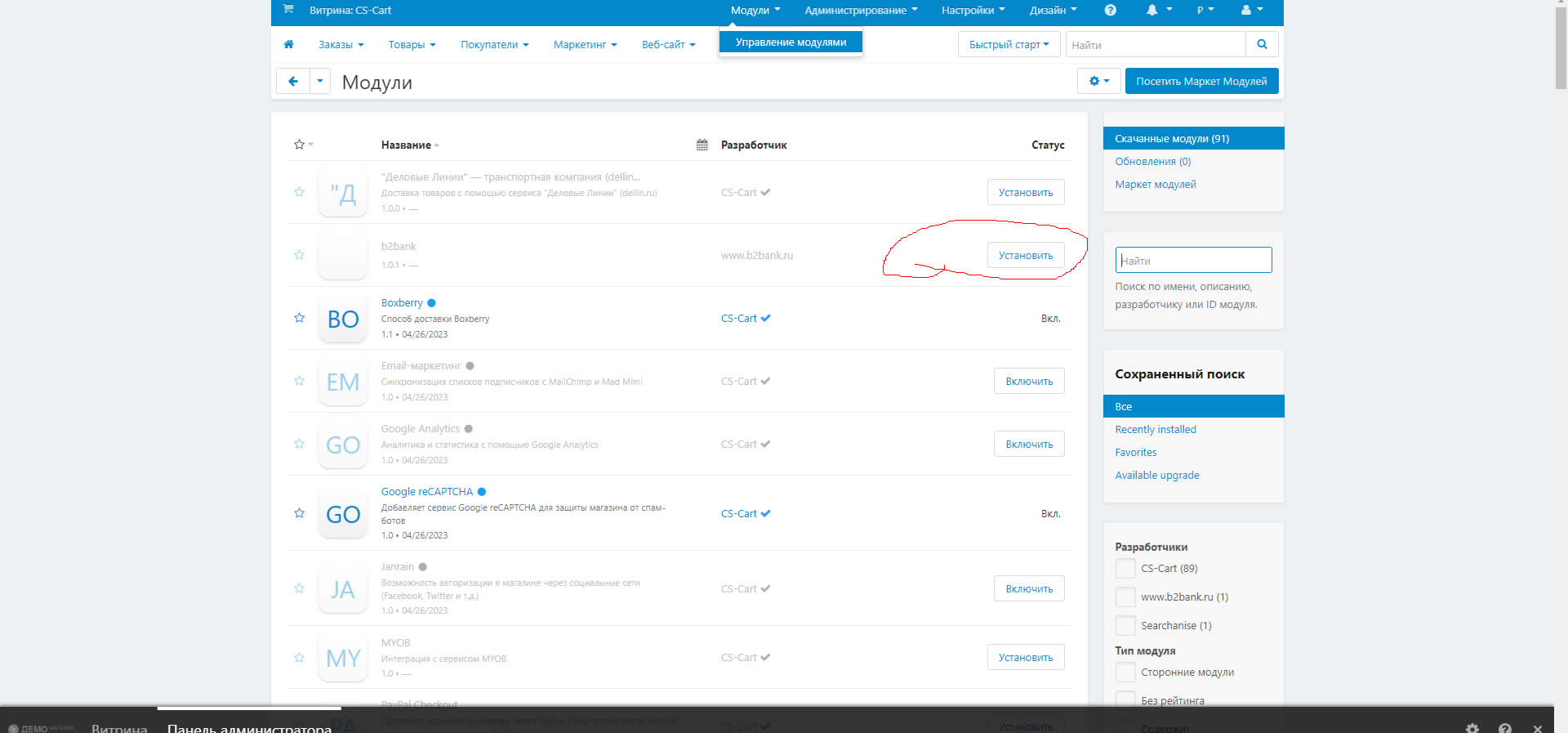Image resolution: width=1568 pixels, height=733 pixels.
Task: Check the CS-Cart (89) developer checkbox
Action: point(1125,569)
